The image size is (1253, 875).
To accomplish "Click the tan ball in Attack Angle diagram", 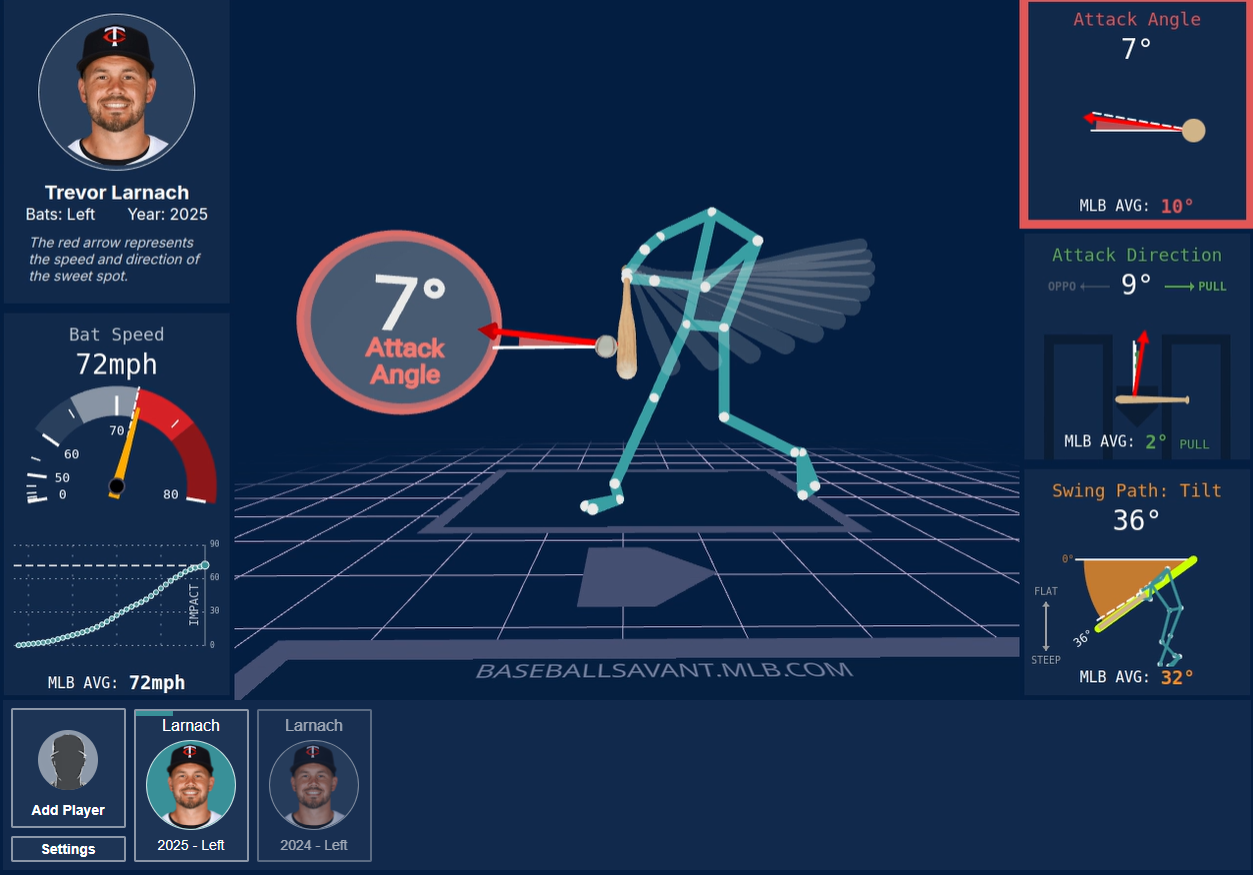I will tap(1193, 131).
